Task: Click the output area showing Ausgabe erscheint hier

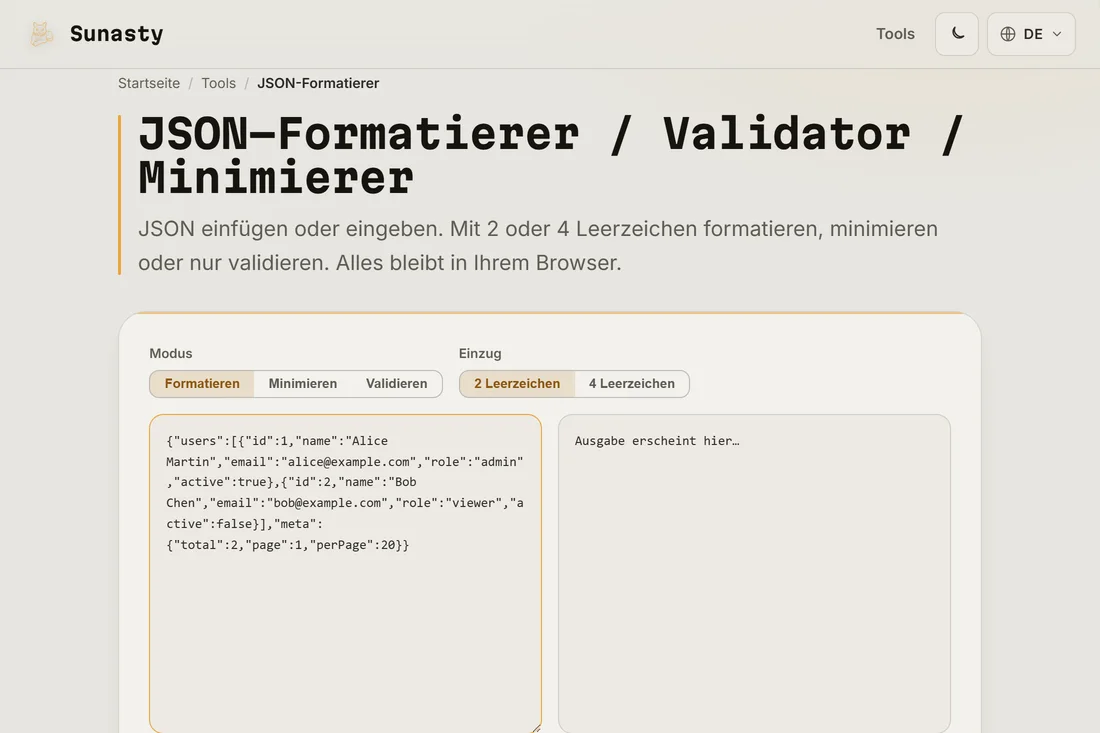Action: 754,574
